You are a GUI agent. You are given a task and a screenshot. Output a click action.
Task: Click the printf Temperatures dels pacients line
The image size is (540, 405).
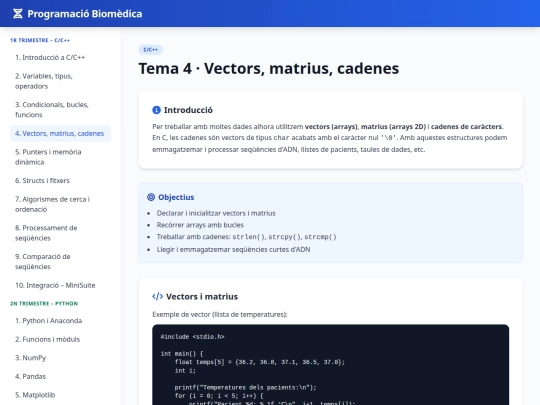point(245,387)
